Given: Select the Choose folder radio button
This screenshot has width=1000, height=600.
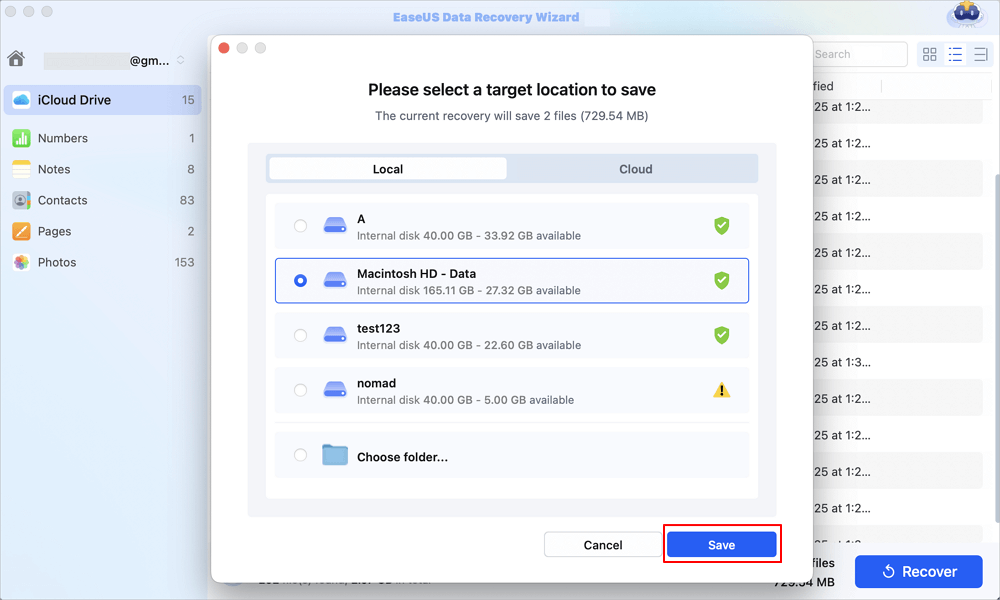Looking at the screenshot, I should coord(300,455).
